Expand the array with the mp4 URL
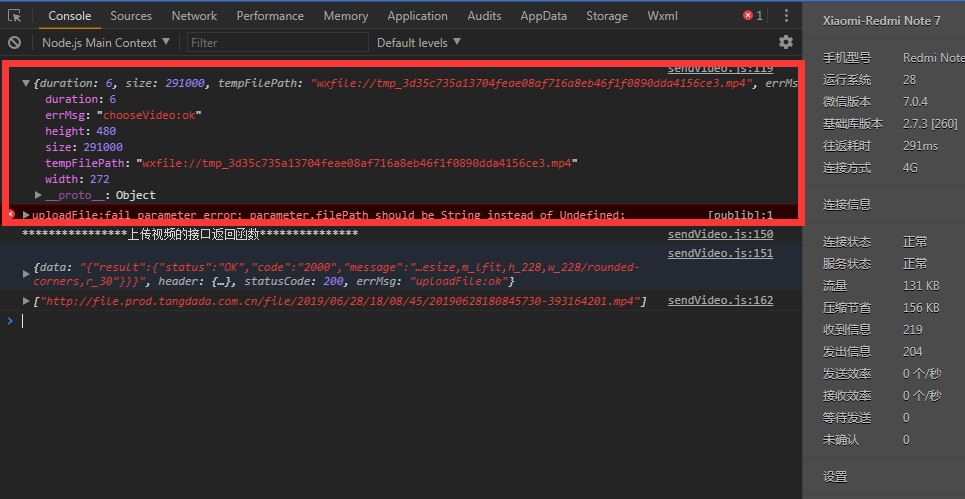This screenshot has height=499, width=965. click(x=26, y=301)
